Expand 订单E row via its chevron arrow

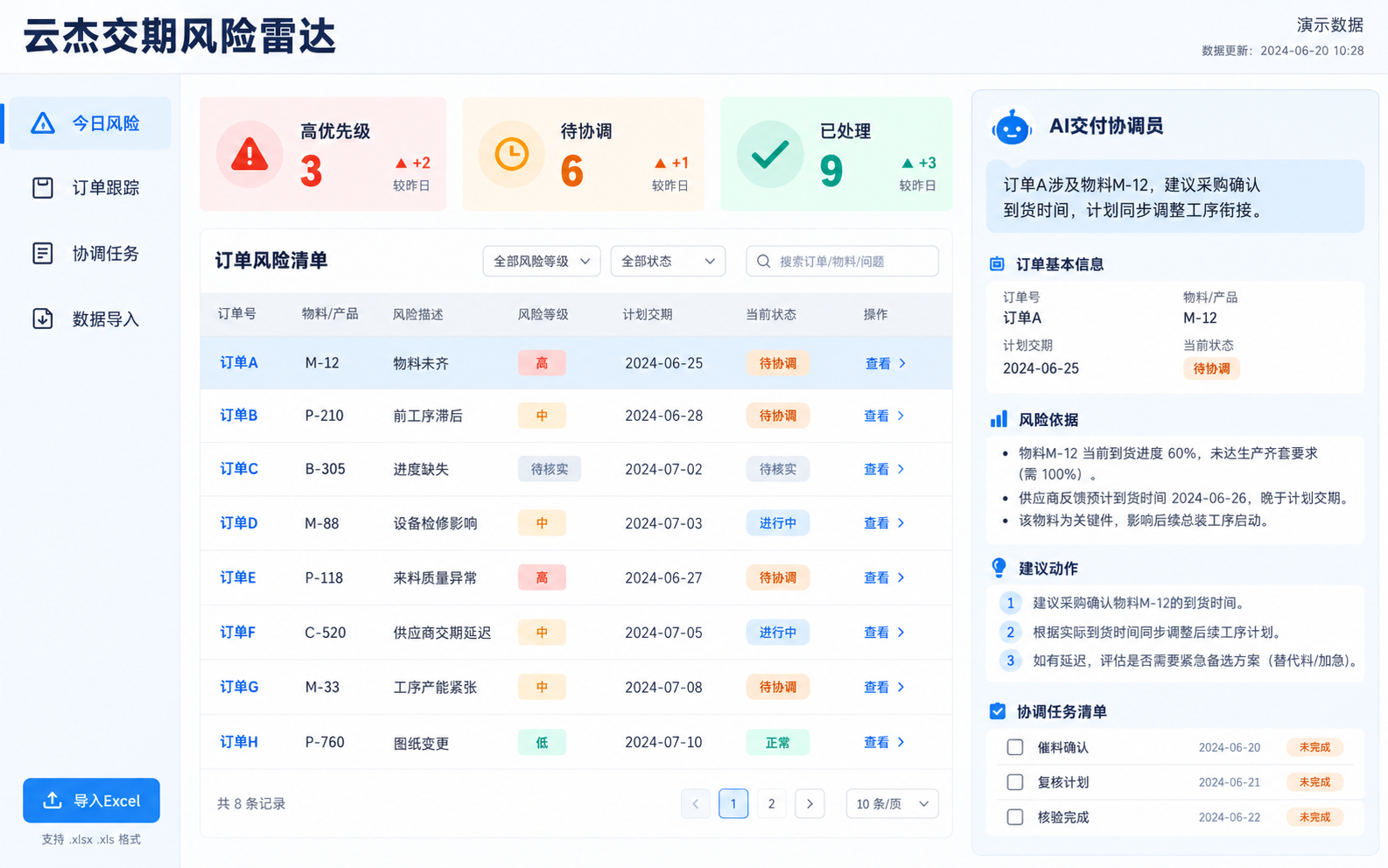(x=901, y=577)
